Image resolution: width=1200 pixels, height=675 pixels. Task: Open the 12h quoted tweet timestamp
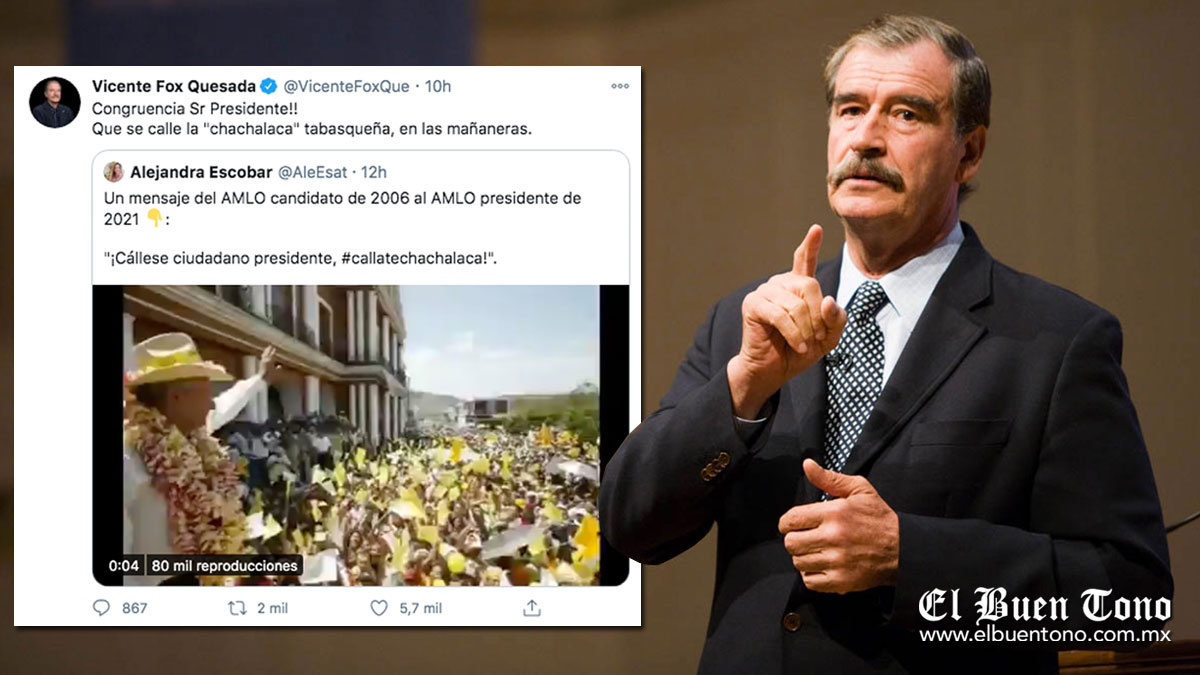[374, 172]
